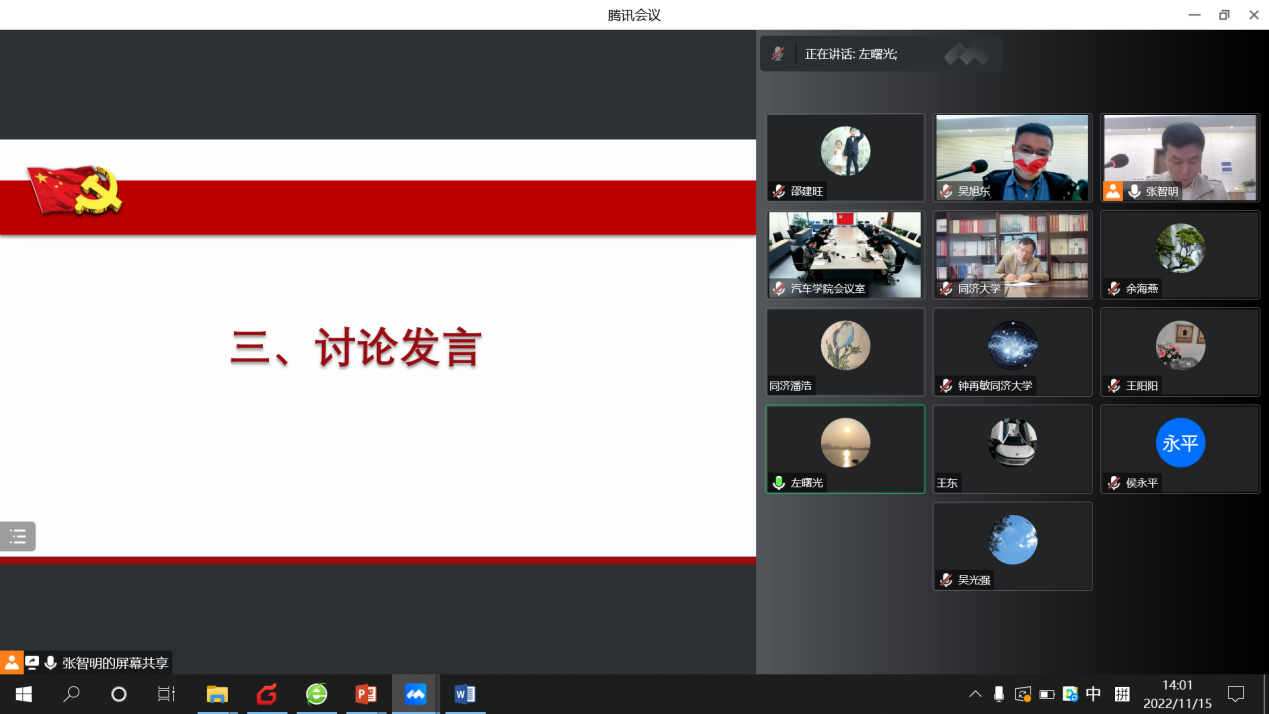The height and width of the screenshot is (714, 1269).
Task: Toggle the 拼 pinyin IME indicator
Action: click(1122, 694)
